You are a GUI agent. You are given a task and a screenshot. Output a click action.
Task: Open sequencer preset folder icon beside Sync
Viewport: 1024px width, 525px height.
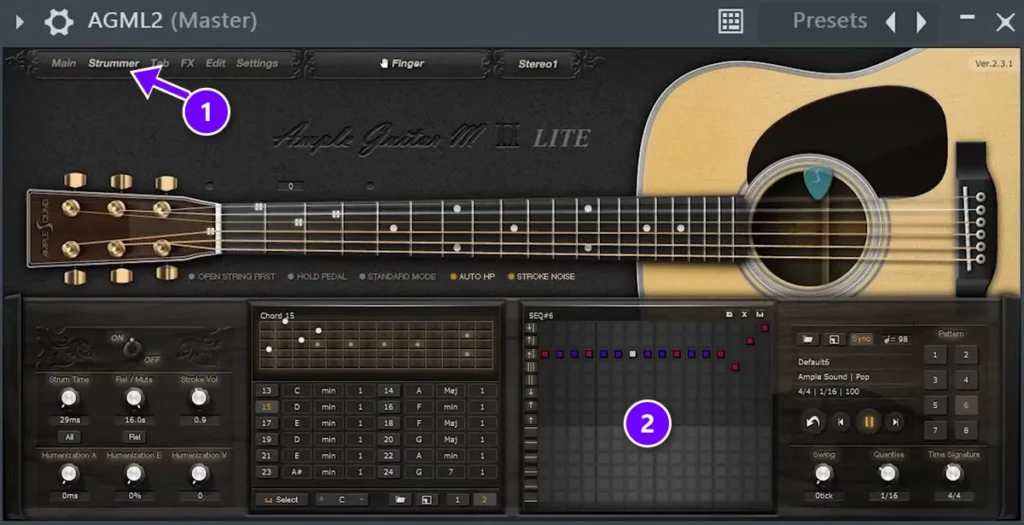pyautogui.click(x=807, y=339)
